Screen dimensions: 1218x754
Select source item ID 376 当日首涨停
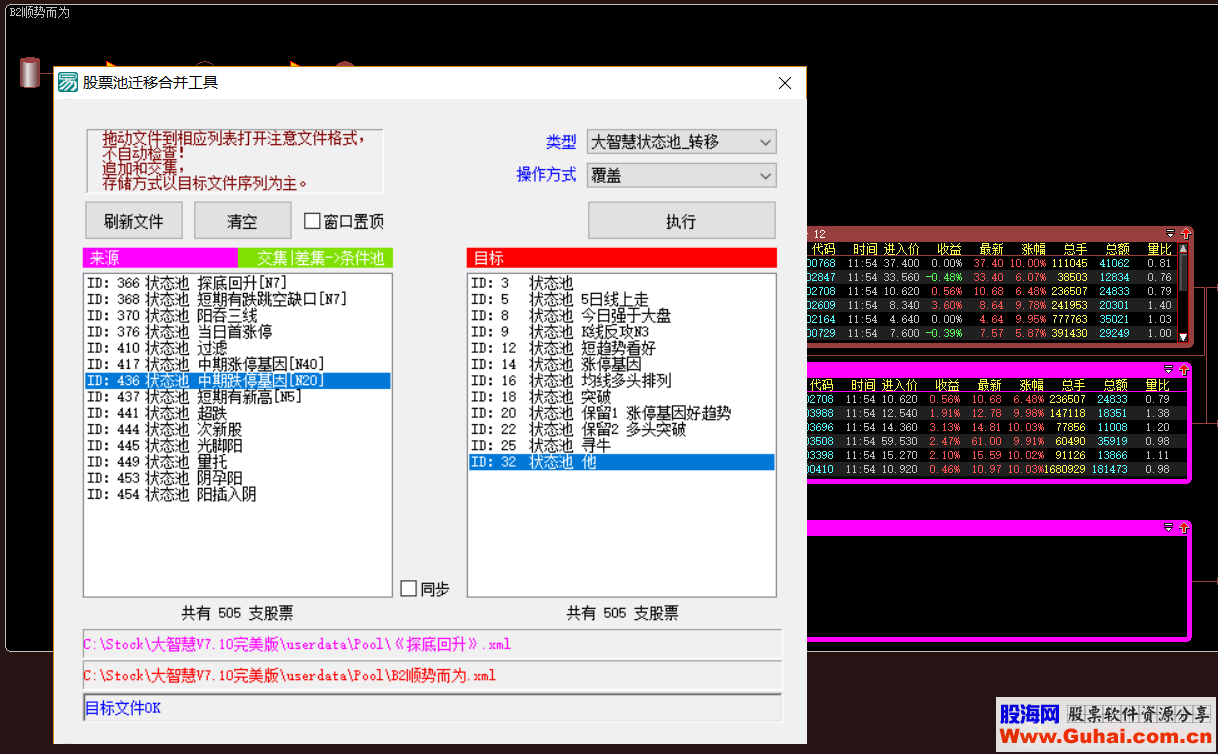(x=238, y=332)
